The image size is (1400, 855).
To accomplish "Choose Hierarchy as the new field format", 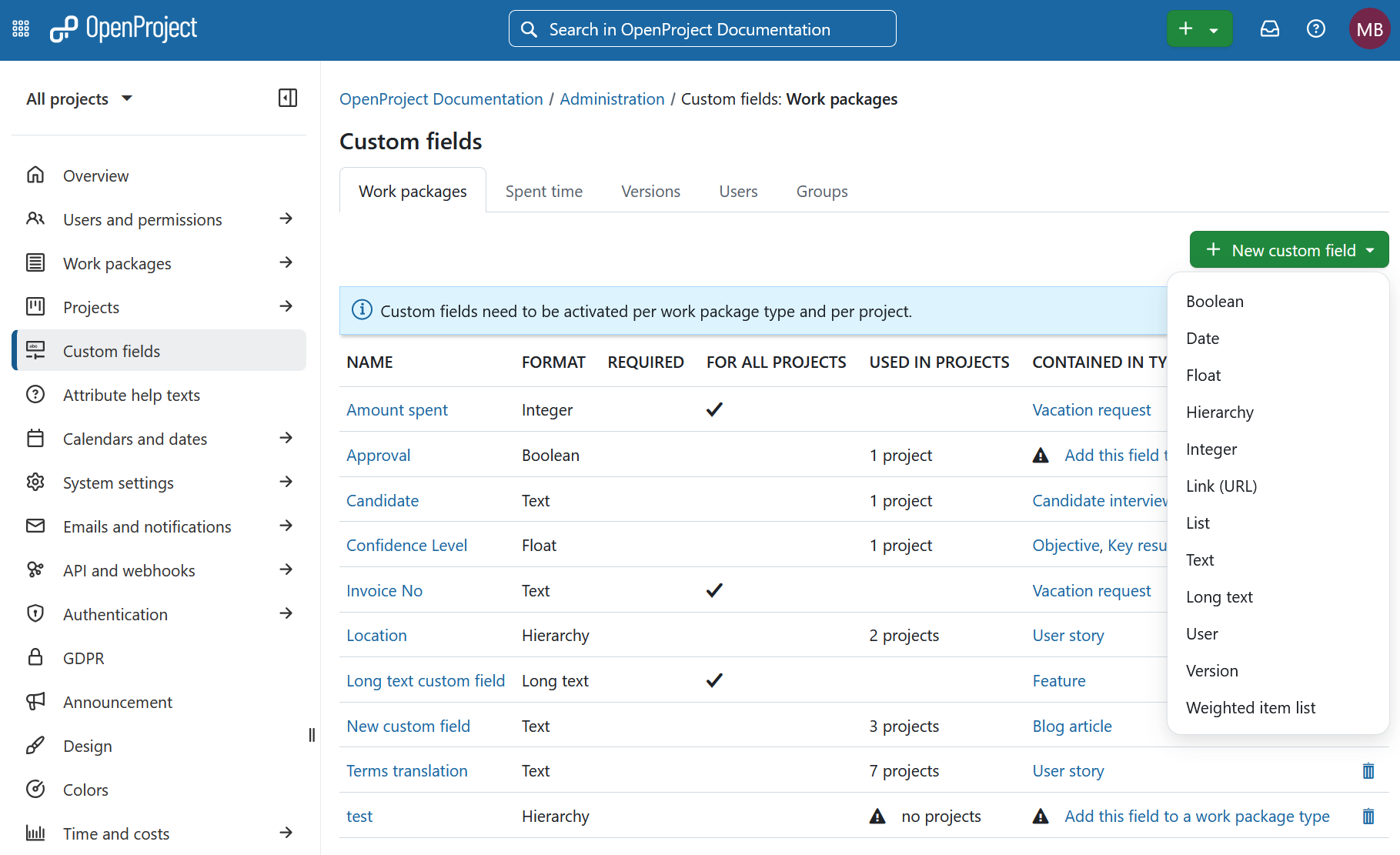I will coord(1219,412).
